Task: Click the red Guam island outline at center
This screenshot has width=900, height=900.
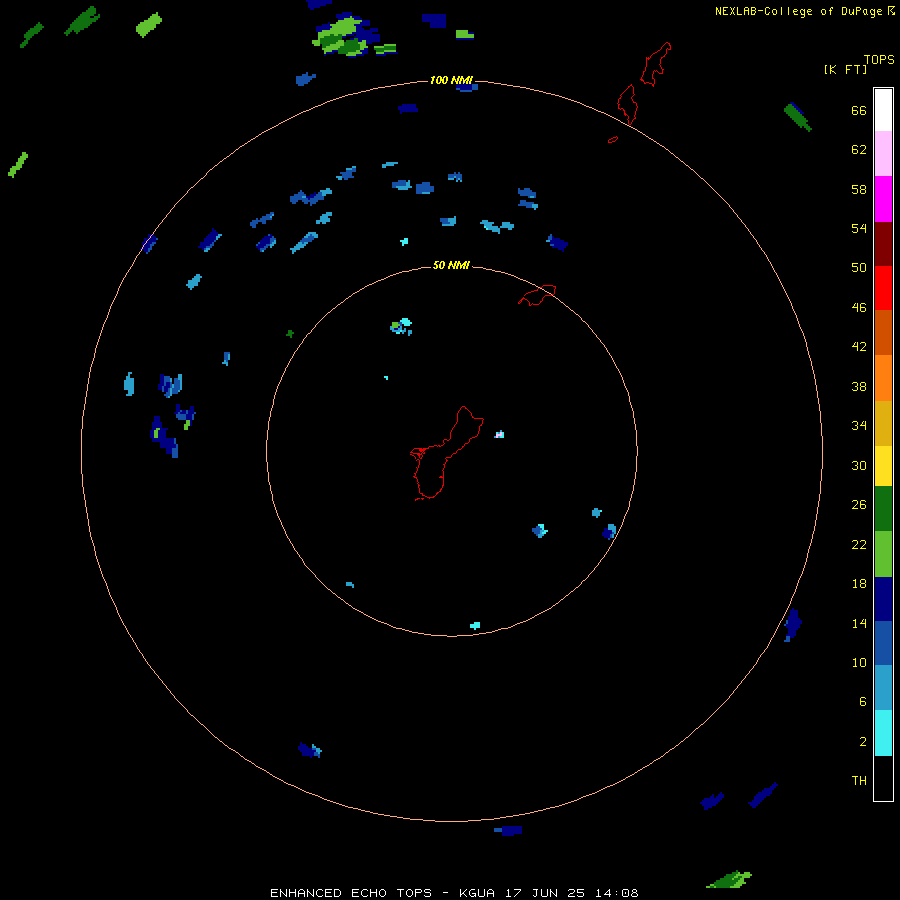Action: 447,453
